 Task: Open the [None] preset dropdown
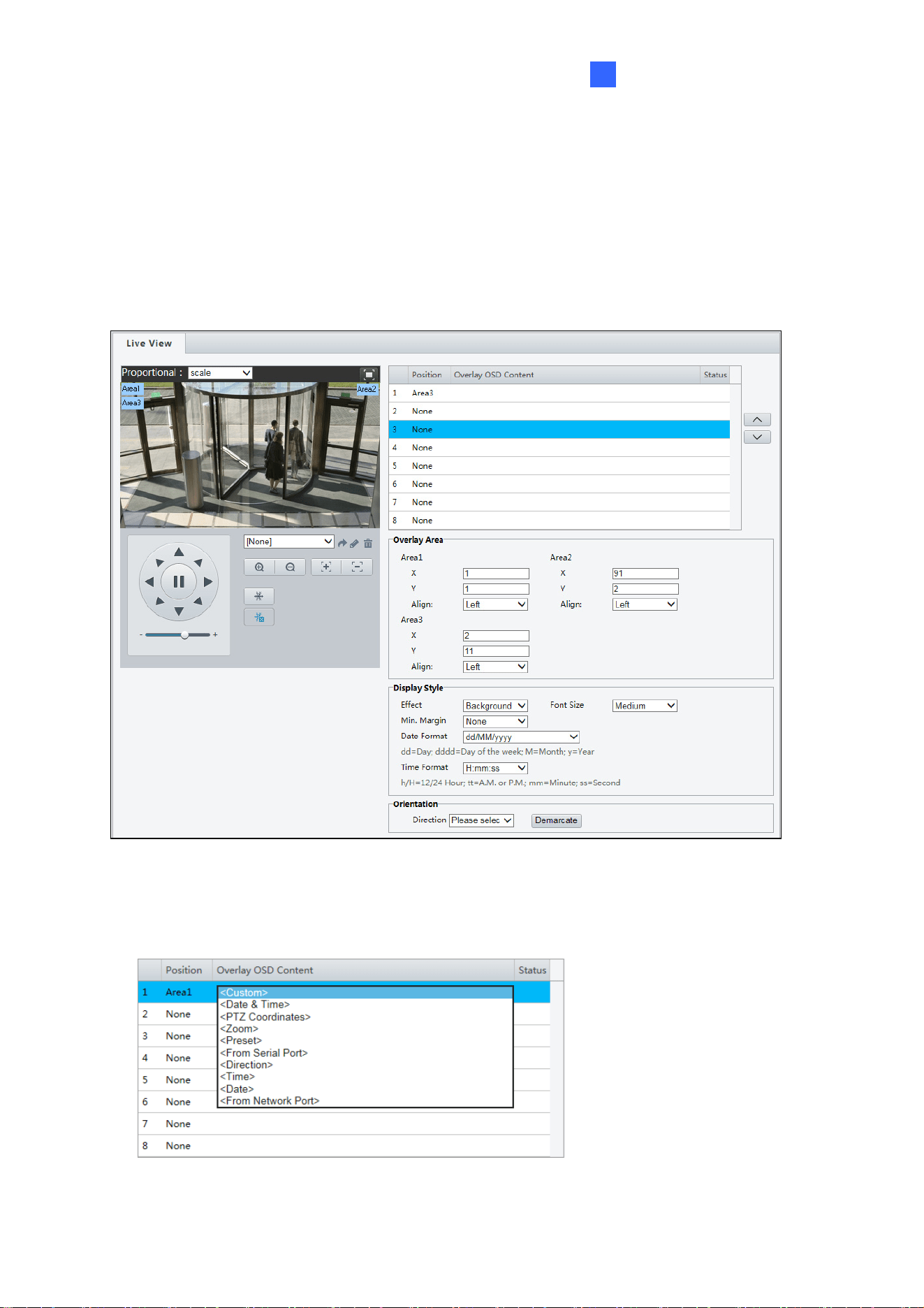tap(288, 542)
